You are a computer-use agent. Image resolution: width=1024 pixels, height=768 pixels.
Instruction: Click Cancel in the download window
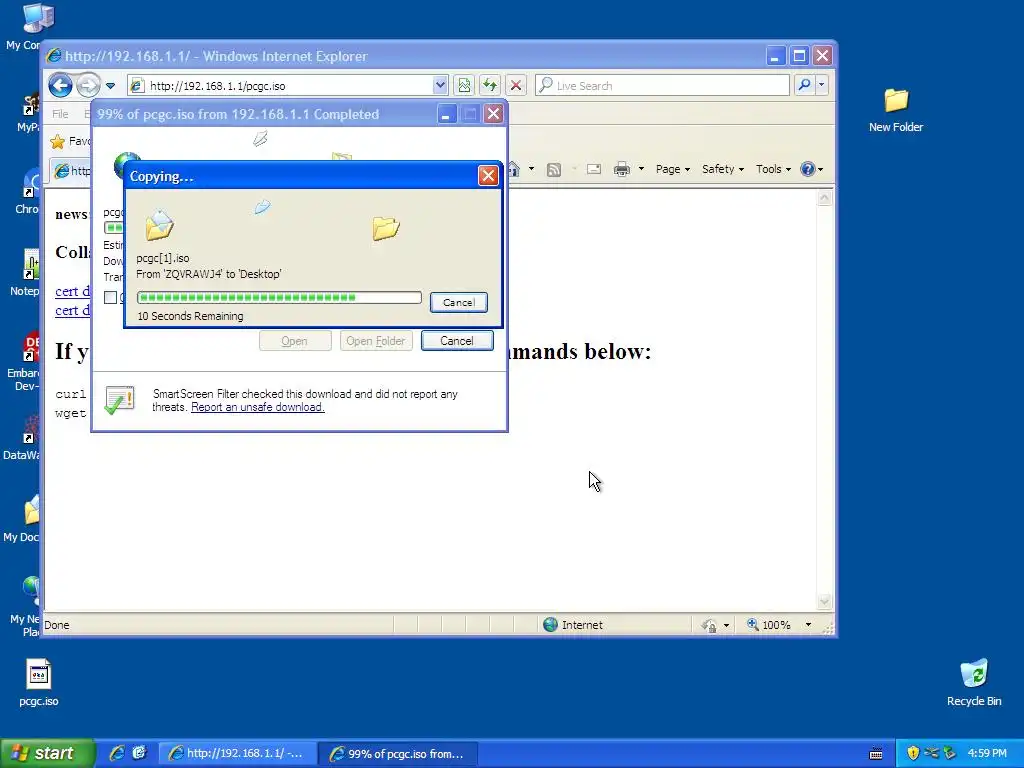(457, 340)
